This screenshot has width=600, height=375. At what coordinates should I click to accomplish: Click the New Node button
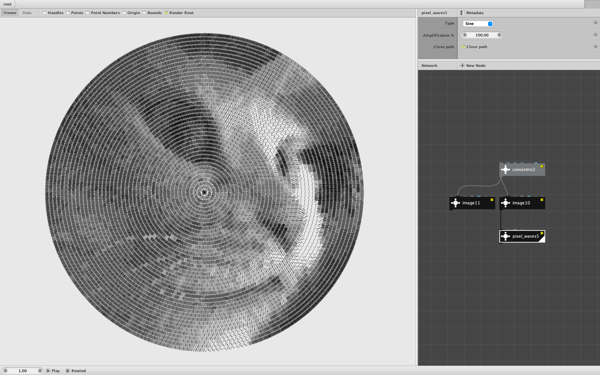(x=473, y=65)
